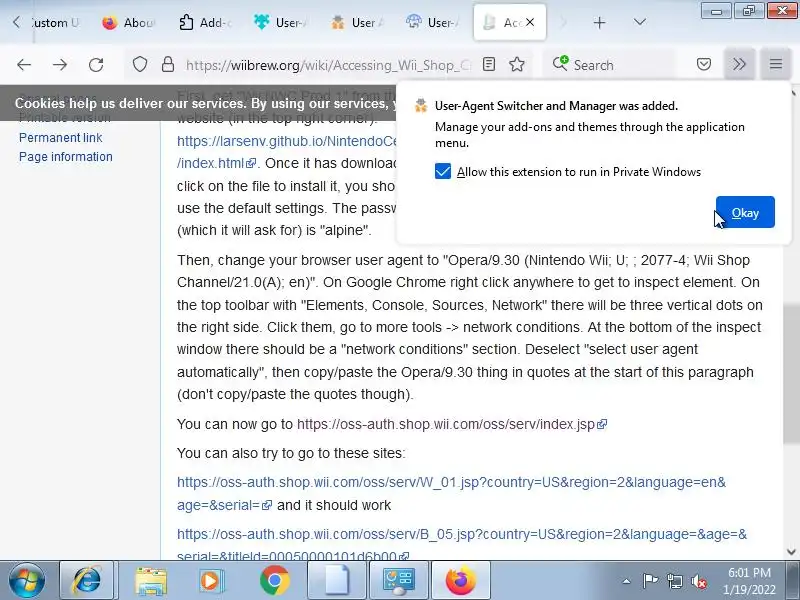Launch Internet Explorer from the taskbar
This screenshot has height=600, width=800.
86,580
